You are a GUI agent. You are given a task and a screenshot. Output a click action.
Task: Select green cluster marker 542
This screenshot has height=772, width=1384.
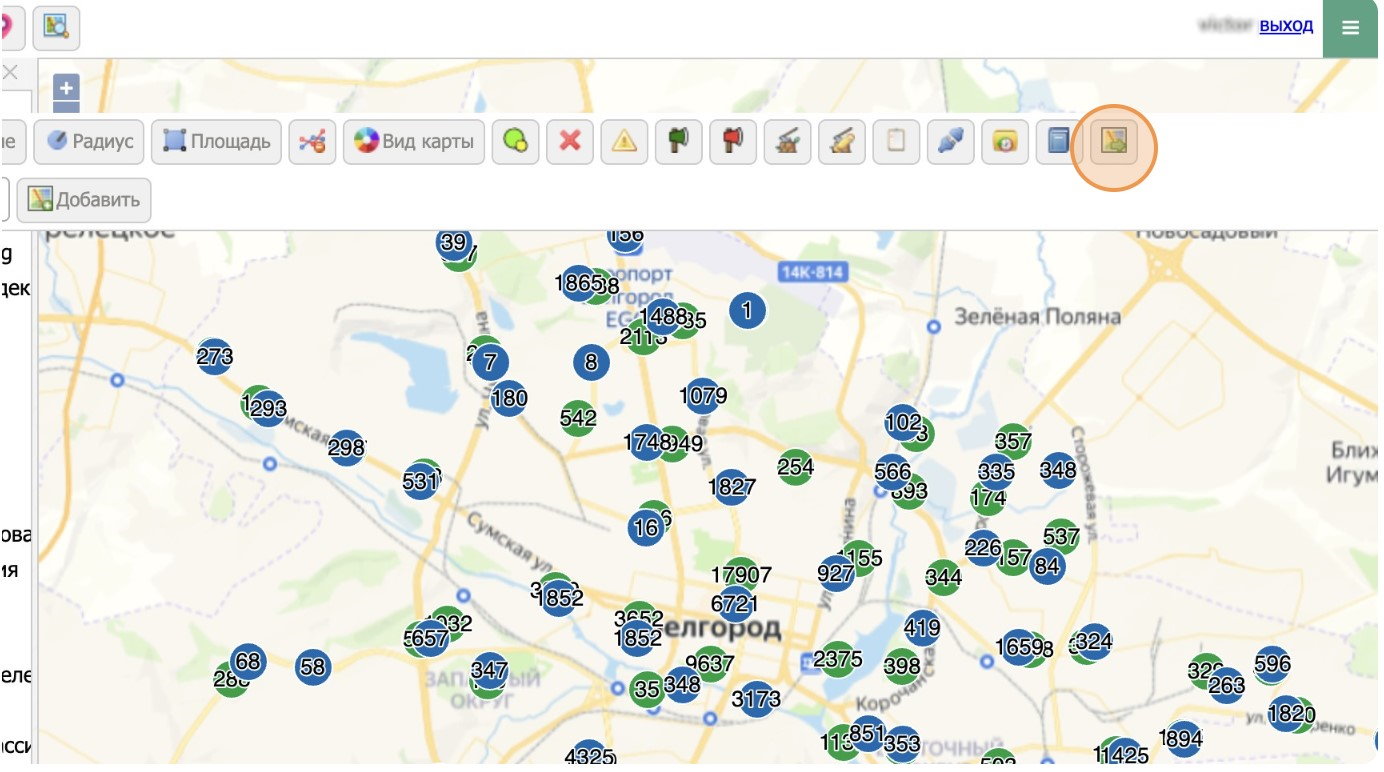click(579, 418)
